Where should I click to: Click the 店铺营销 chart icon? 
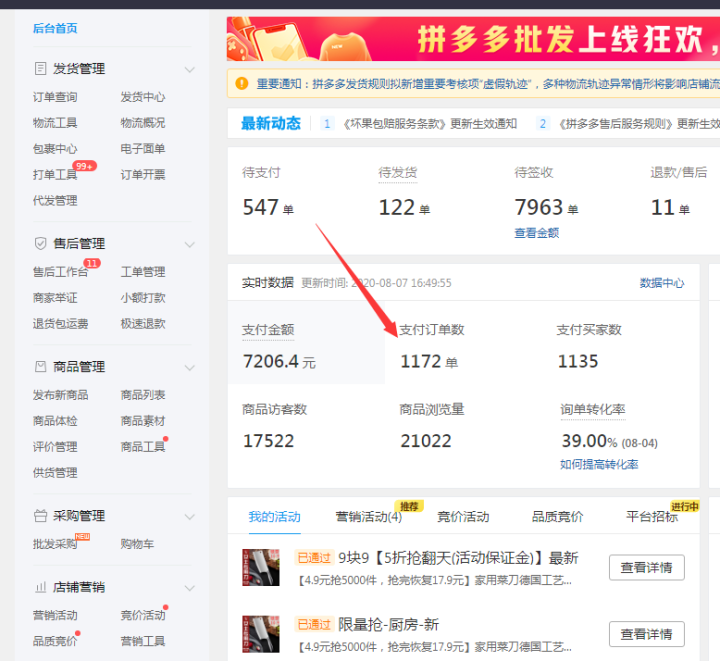pos(40,587)
